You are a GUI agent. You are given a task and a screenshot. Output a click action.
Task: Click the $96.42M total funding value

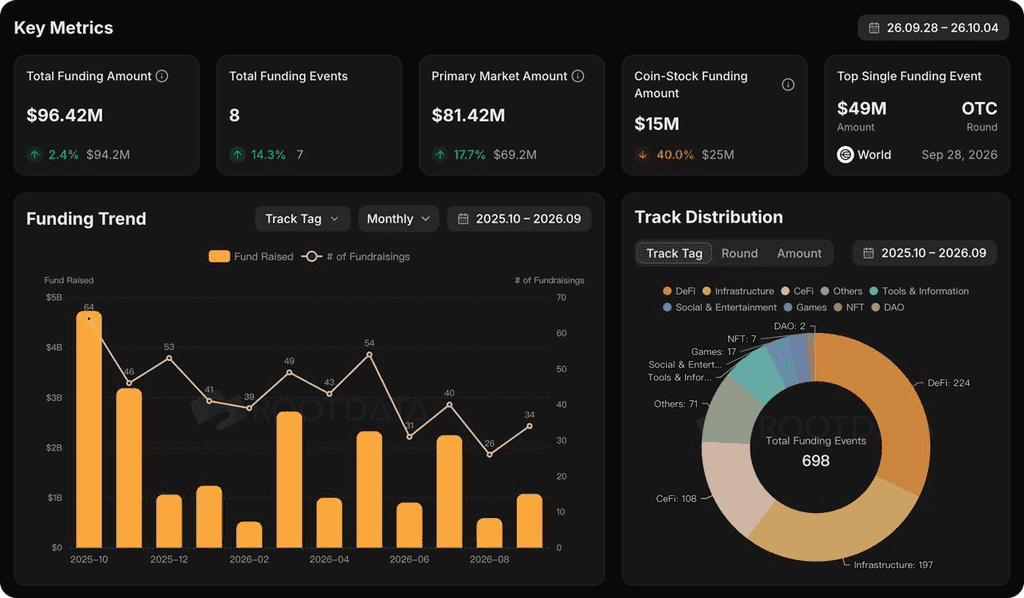[65, 116]
